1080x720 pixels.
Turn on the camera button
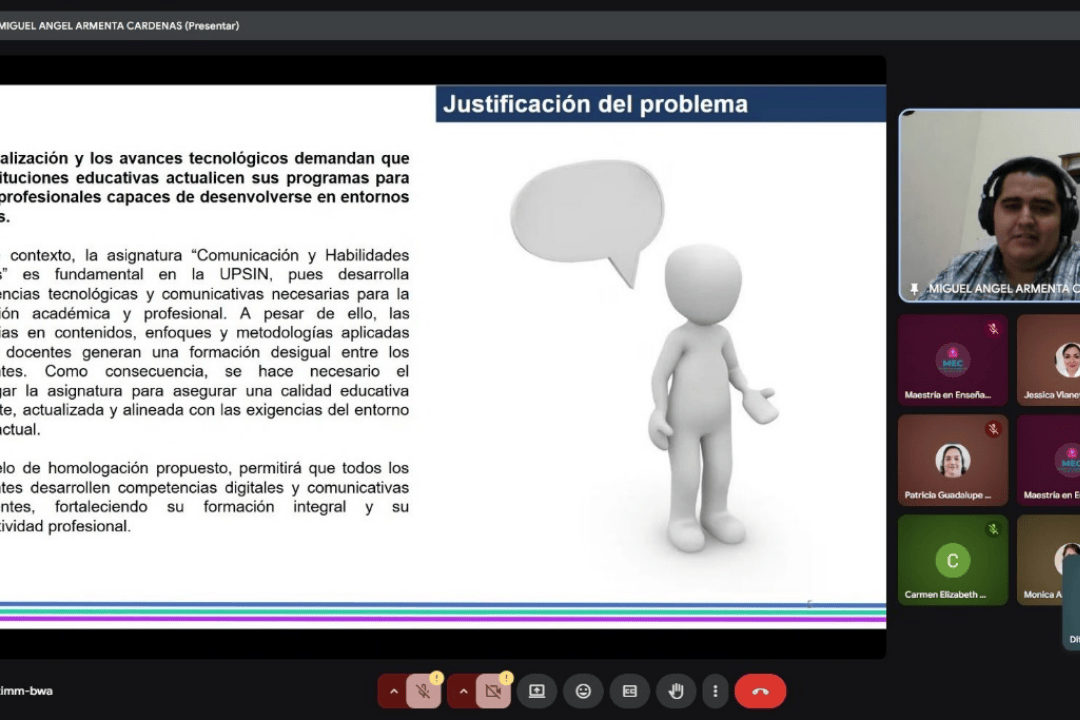pyautogui.click(x=493, y=691)
